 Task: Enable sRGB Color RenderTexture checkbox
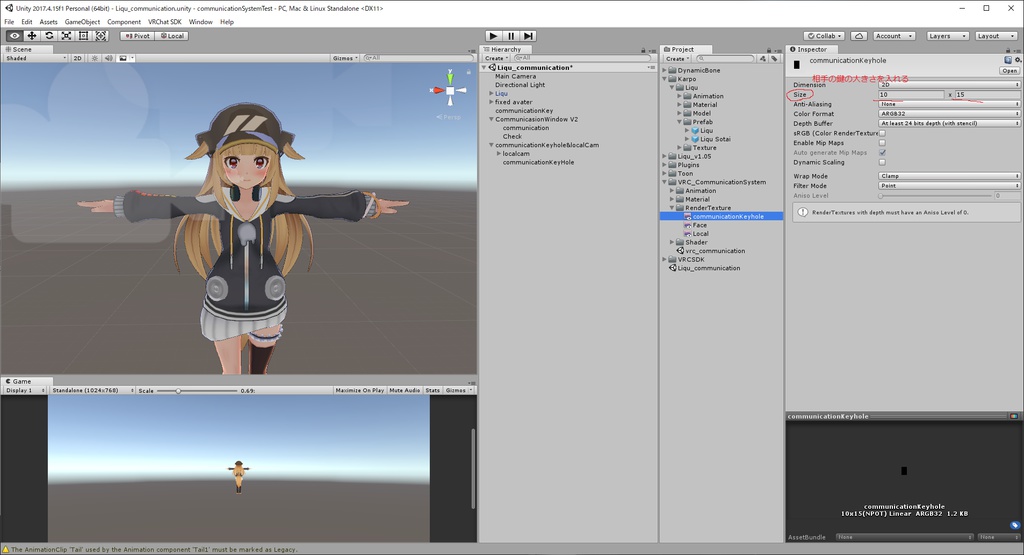click(x=882, y=133)
